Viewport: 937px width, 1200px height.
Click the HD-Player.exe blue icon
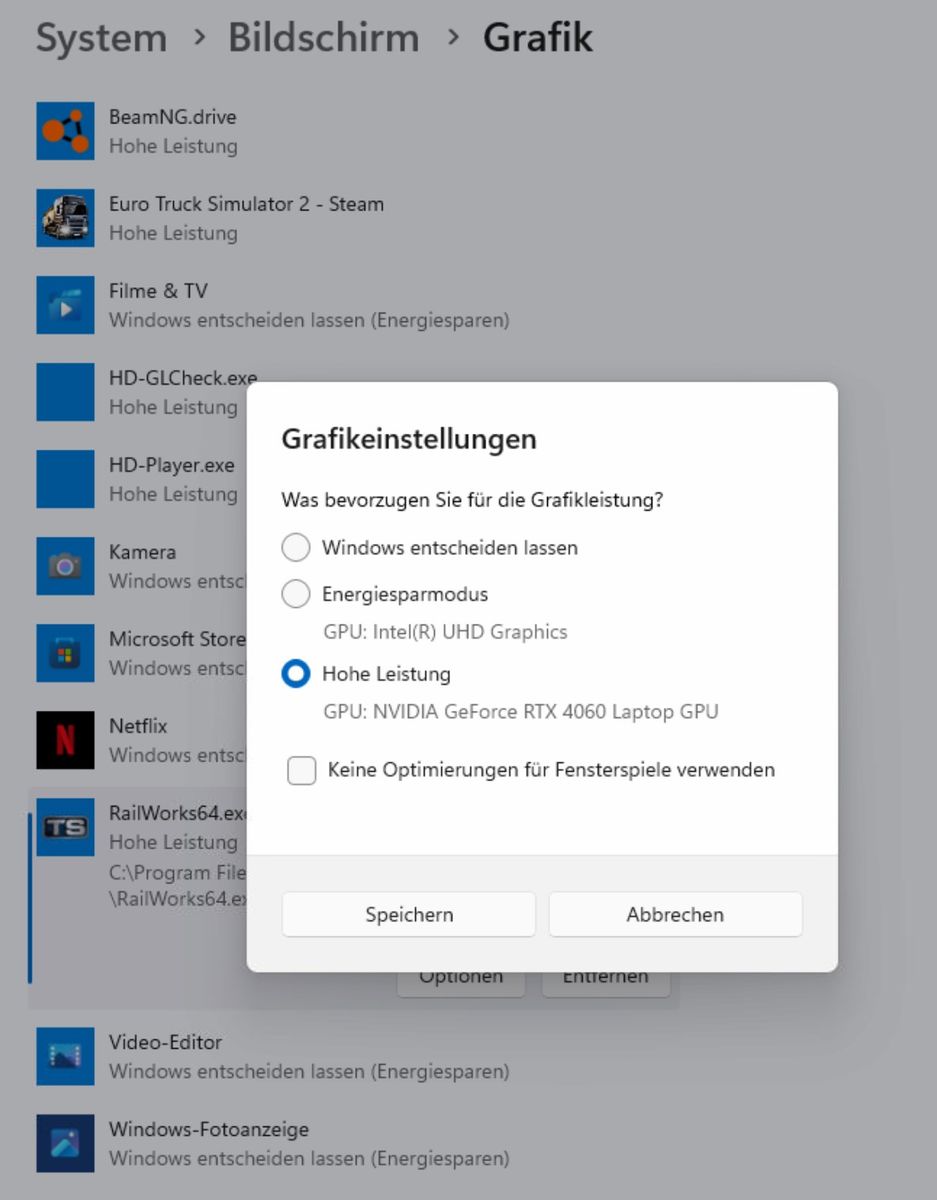65,479
